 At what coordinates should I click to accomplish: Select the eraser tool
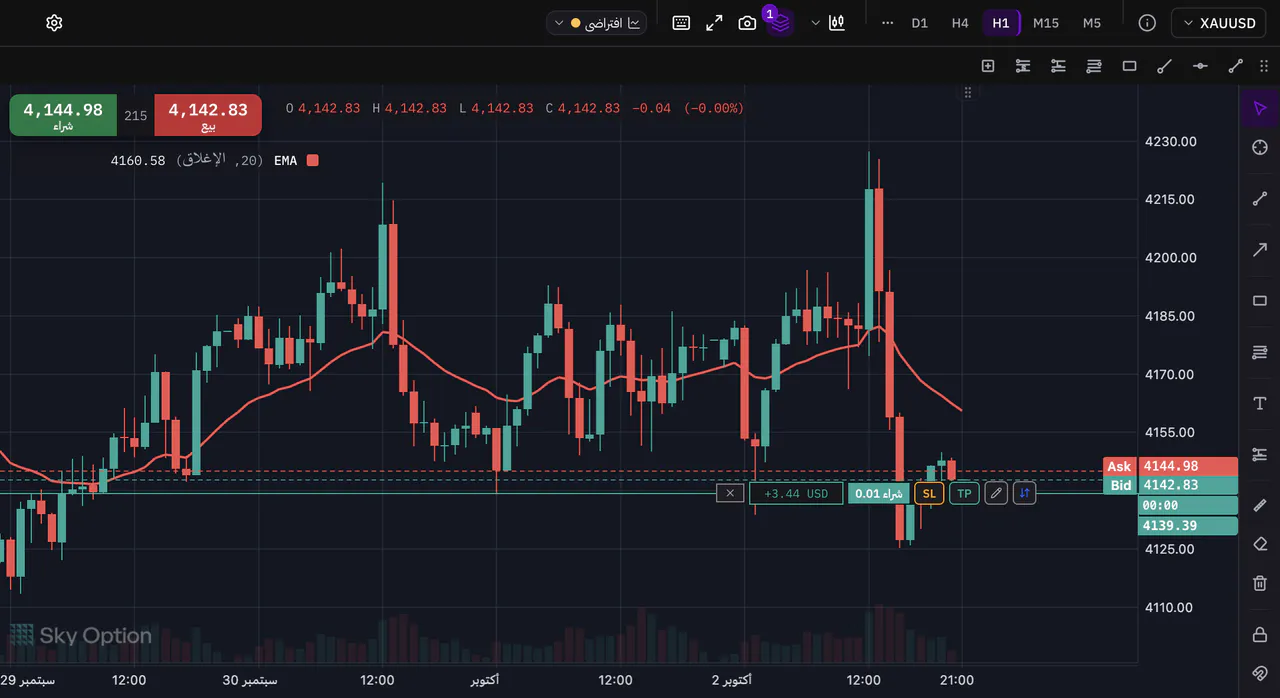pyautogui.click(x=1260, y=544)
